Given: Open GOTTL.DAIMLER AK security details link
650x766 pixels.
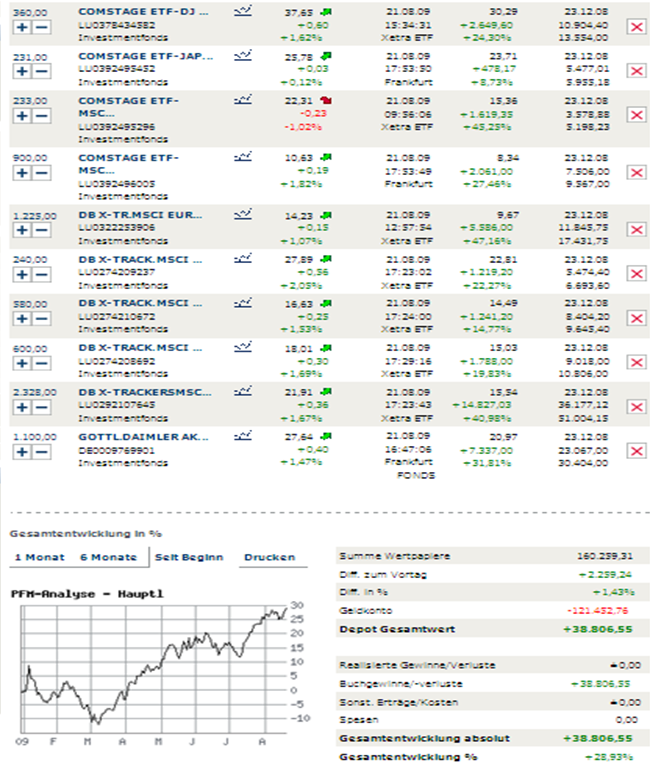Looking at the screenshot, I should [x=143, y=437].
